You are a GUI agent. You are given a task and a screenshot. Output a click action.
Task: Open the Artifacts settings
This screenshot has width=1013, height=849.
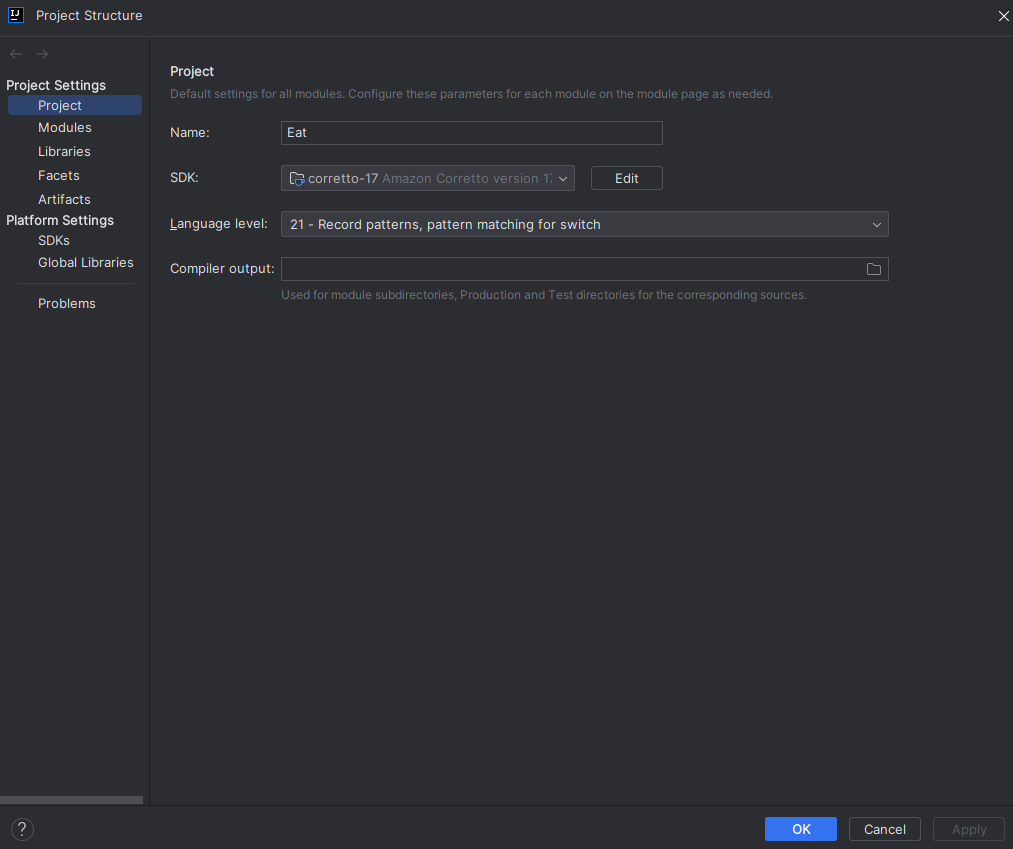point(64,199)
